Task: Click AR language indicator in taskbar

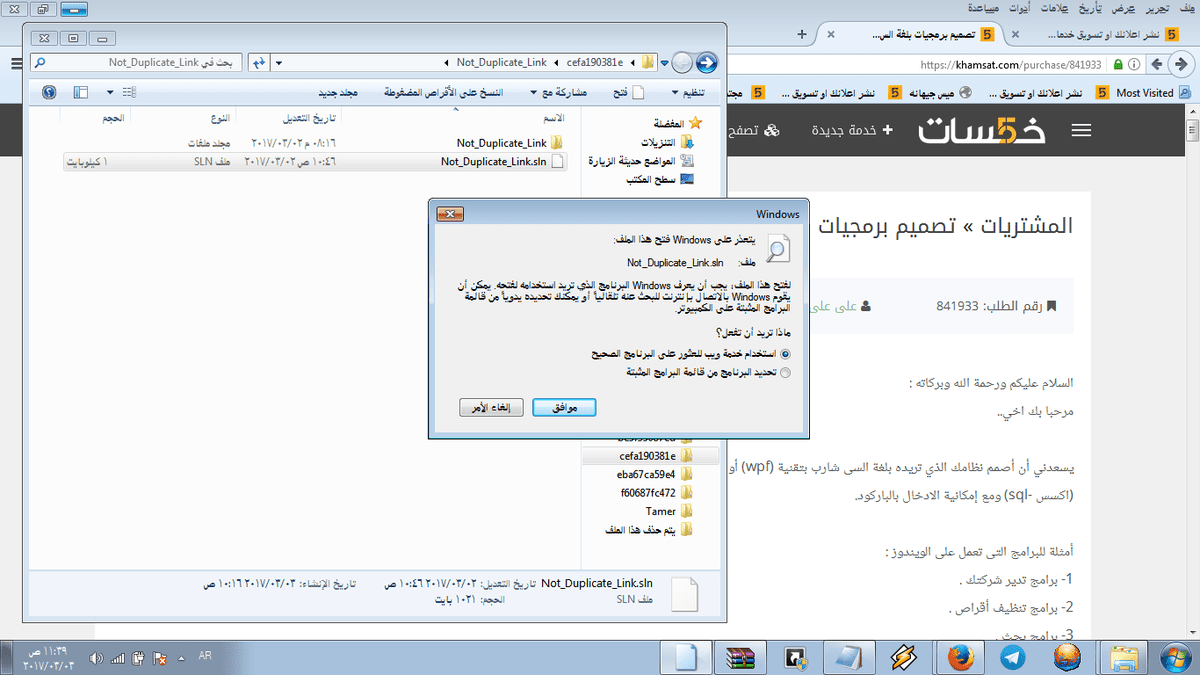Action: click(x=205, y=656)
